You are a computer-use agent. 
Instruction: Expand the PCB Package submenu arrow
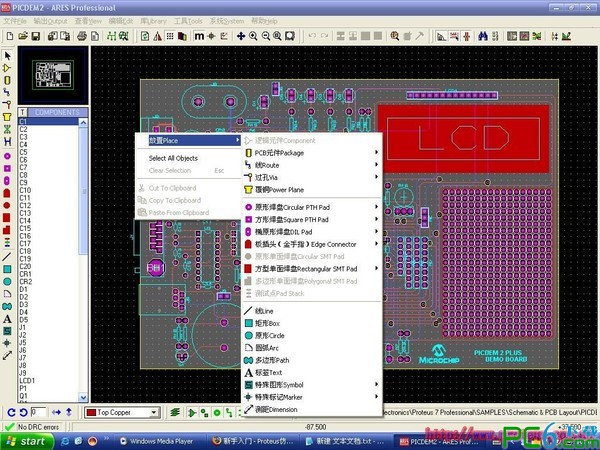coord(376,153)
